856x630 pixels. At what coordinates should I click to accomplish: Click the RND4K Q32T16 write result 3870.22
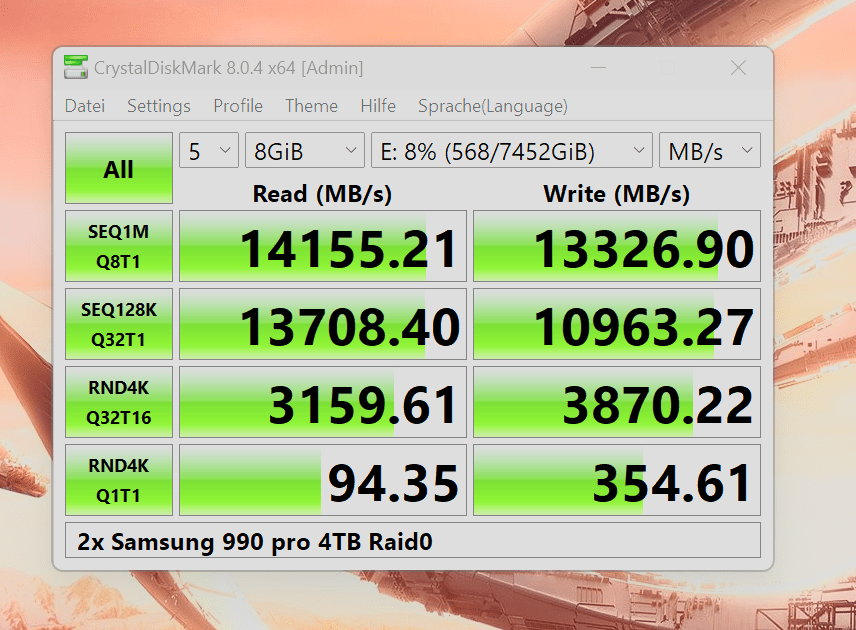pos(617,402)
